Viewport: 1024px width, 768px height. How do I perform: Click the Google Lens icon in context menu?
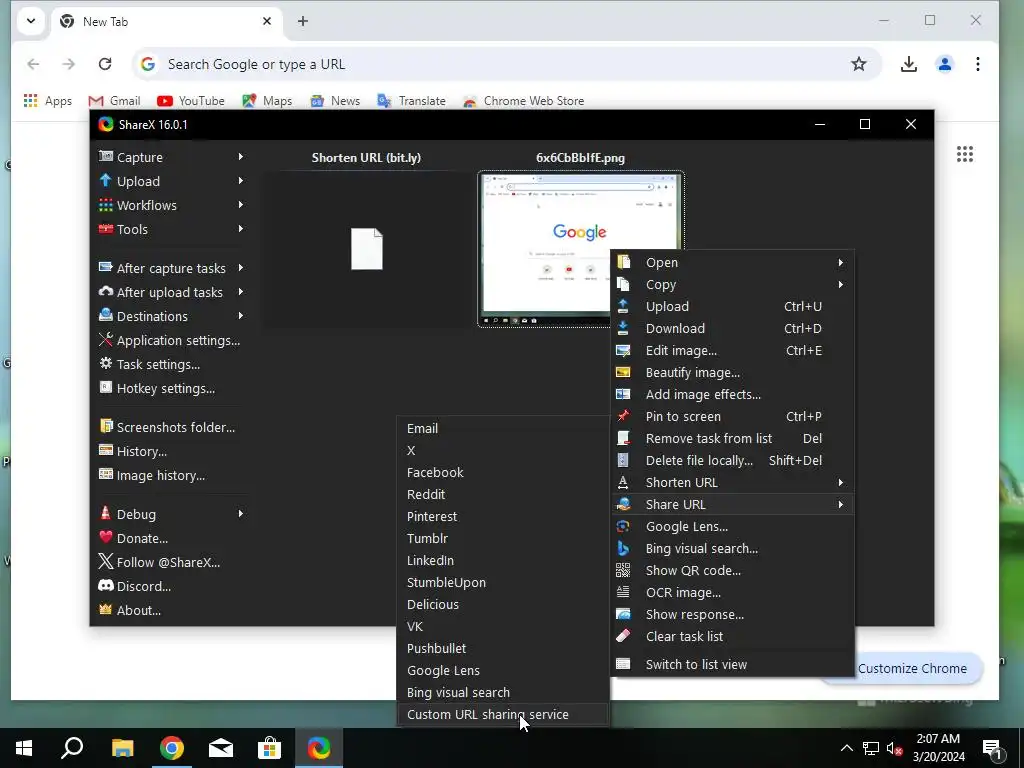[x=623, y=526]
